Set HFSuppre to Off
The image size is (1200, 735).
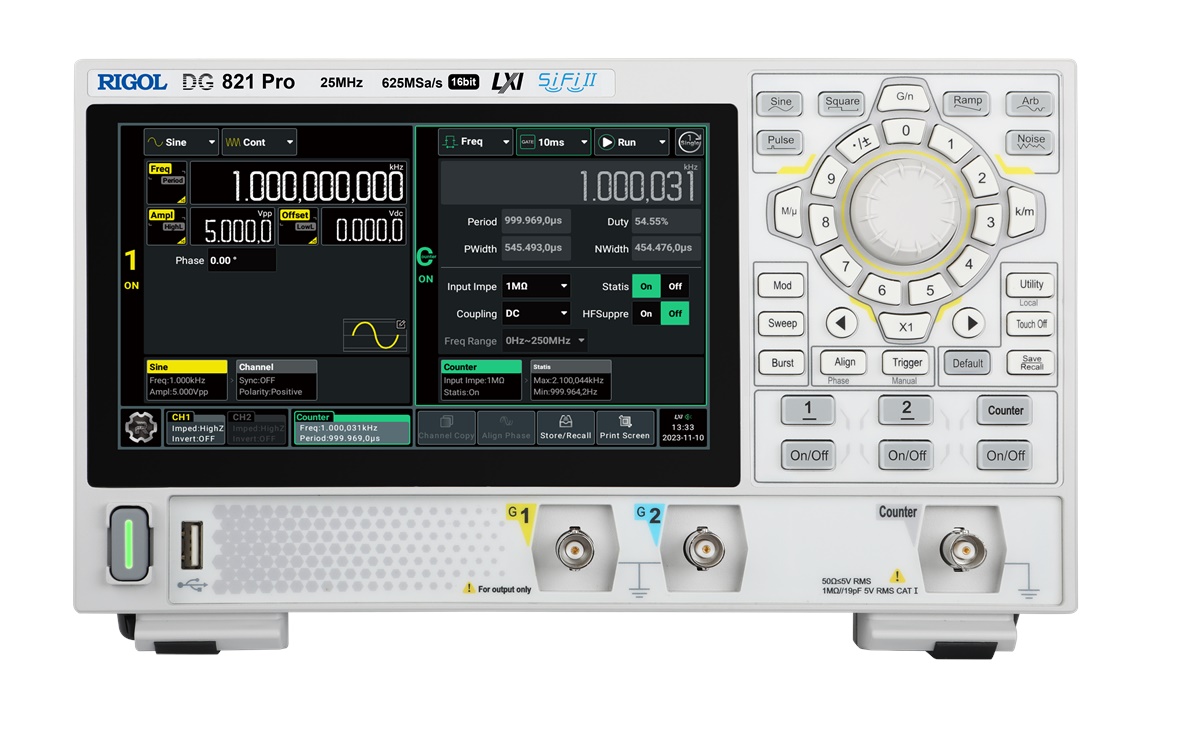(x=675, y=314)
